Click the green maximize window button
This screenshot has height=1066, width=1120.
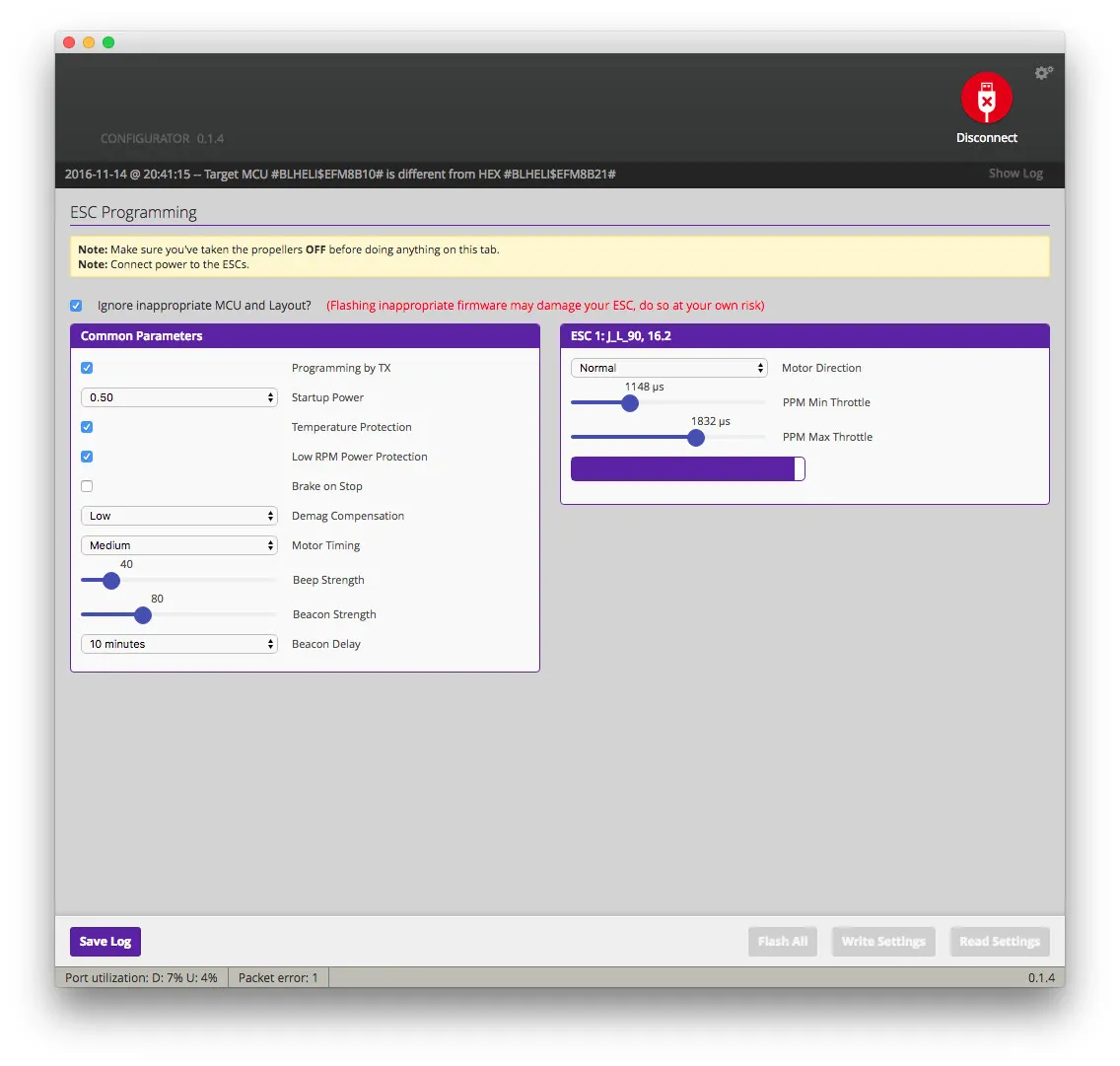pos(108,42)
